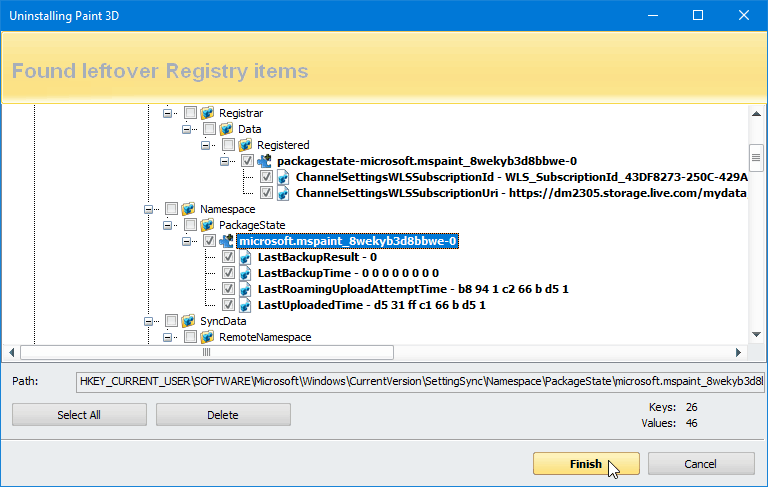Click the horizontal scrollbar thumb
This screenshot has width=768, height=492.
207,352
